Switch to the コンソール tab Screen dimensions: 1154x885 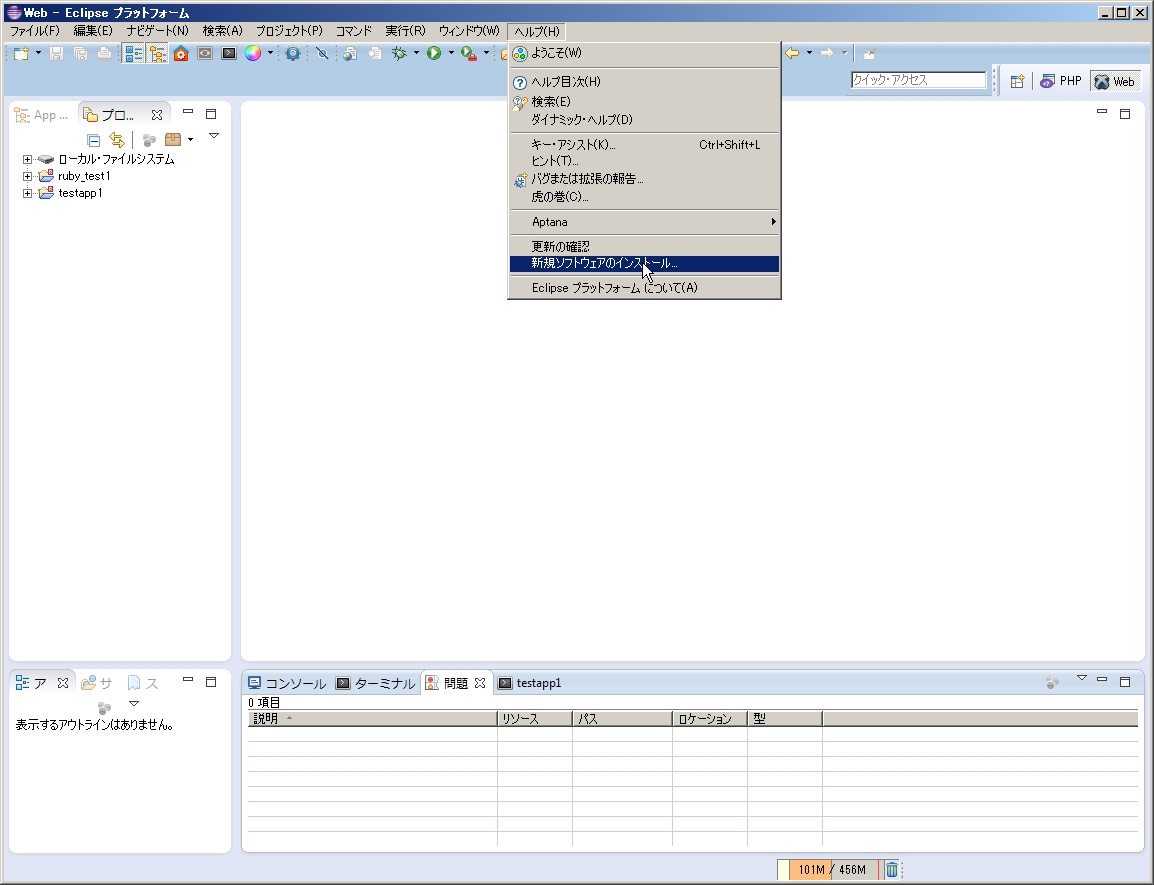pyautogui.click(x=287, y=683)
